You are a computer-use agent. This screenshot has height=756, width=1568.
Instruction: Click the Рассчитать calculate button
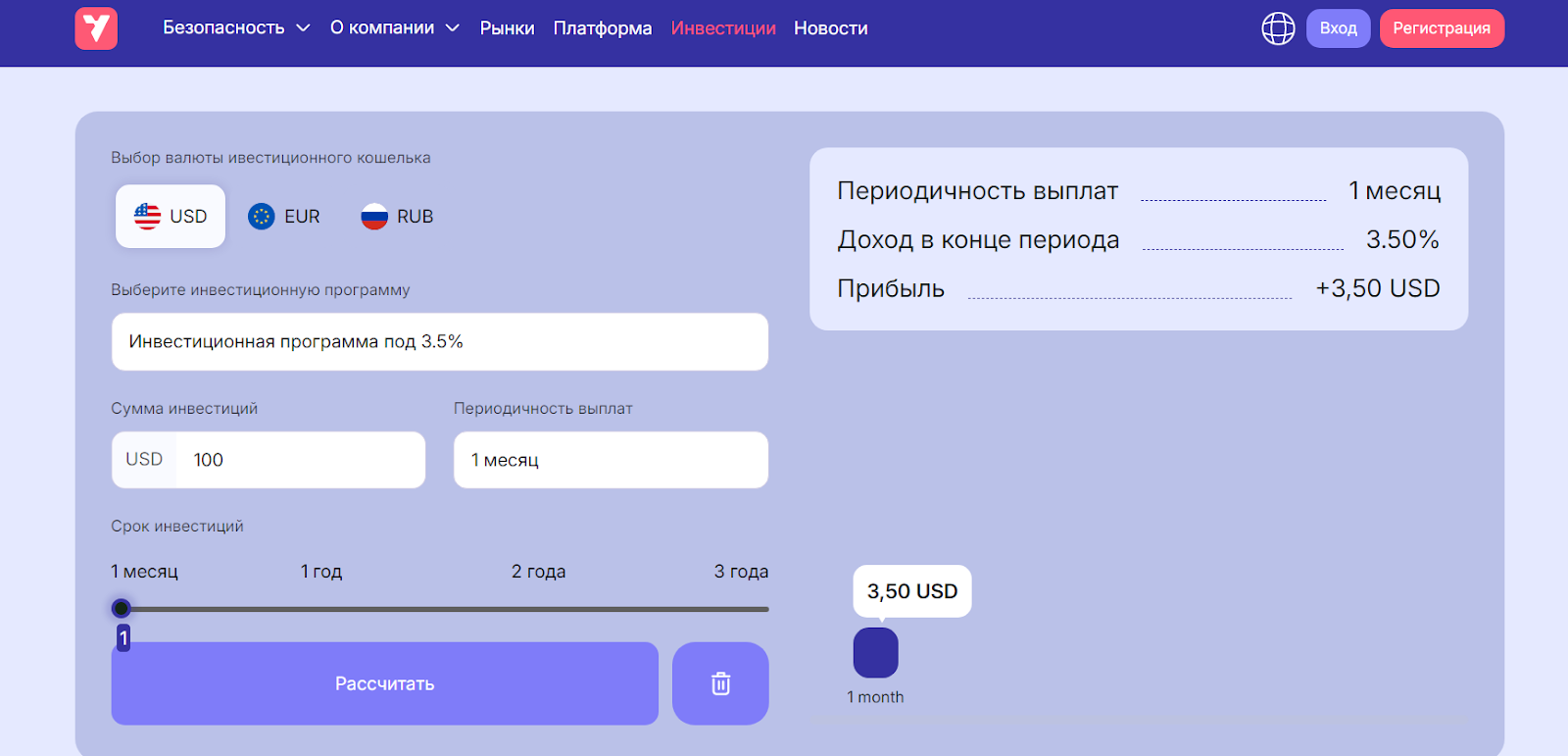pos(385,683)
